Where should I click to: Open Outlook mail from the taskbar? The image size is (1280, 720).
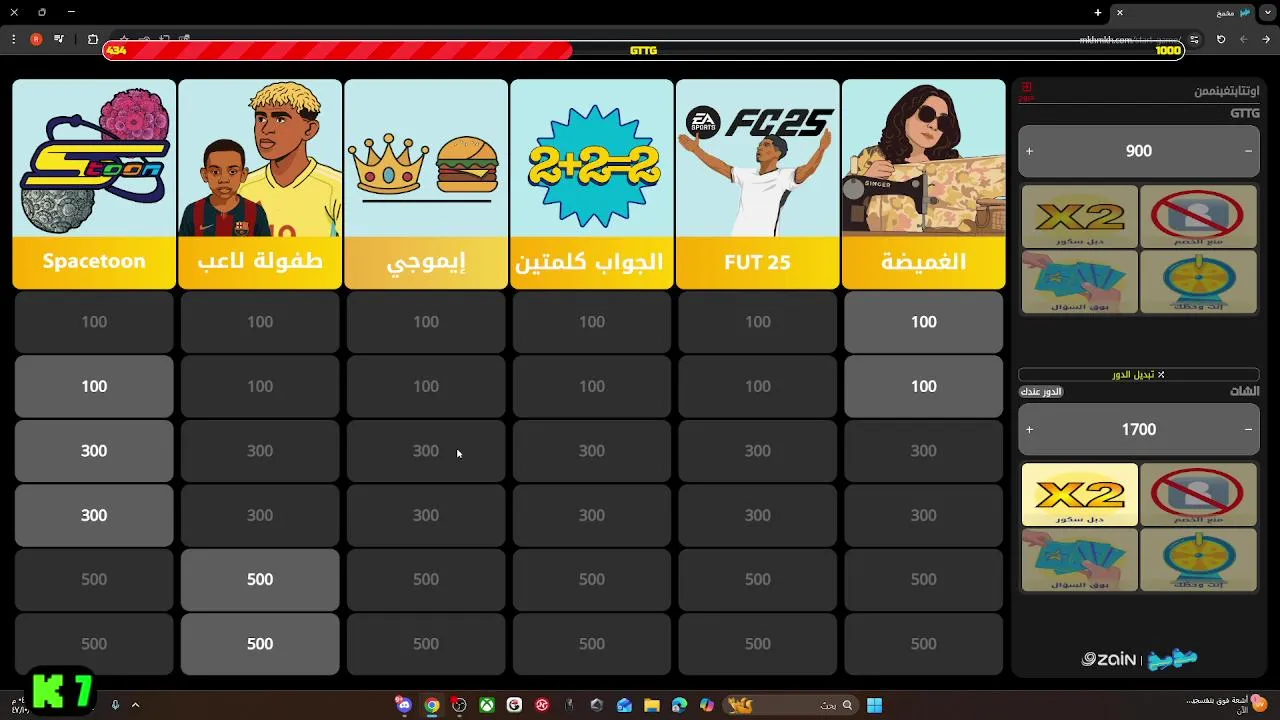click(624, 705)
